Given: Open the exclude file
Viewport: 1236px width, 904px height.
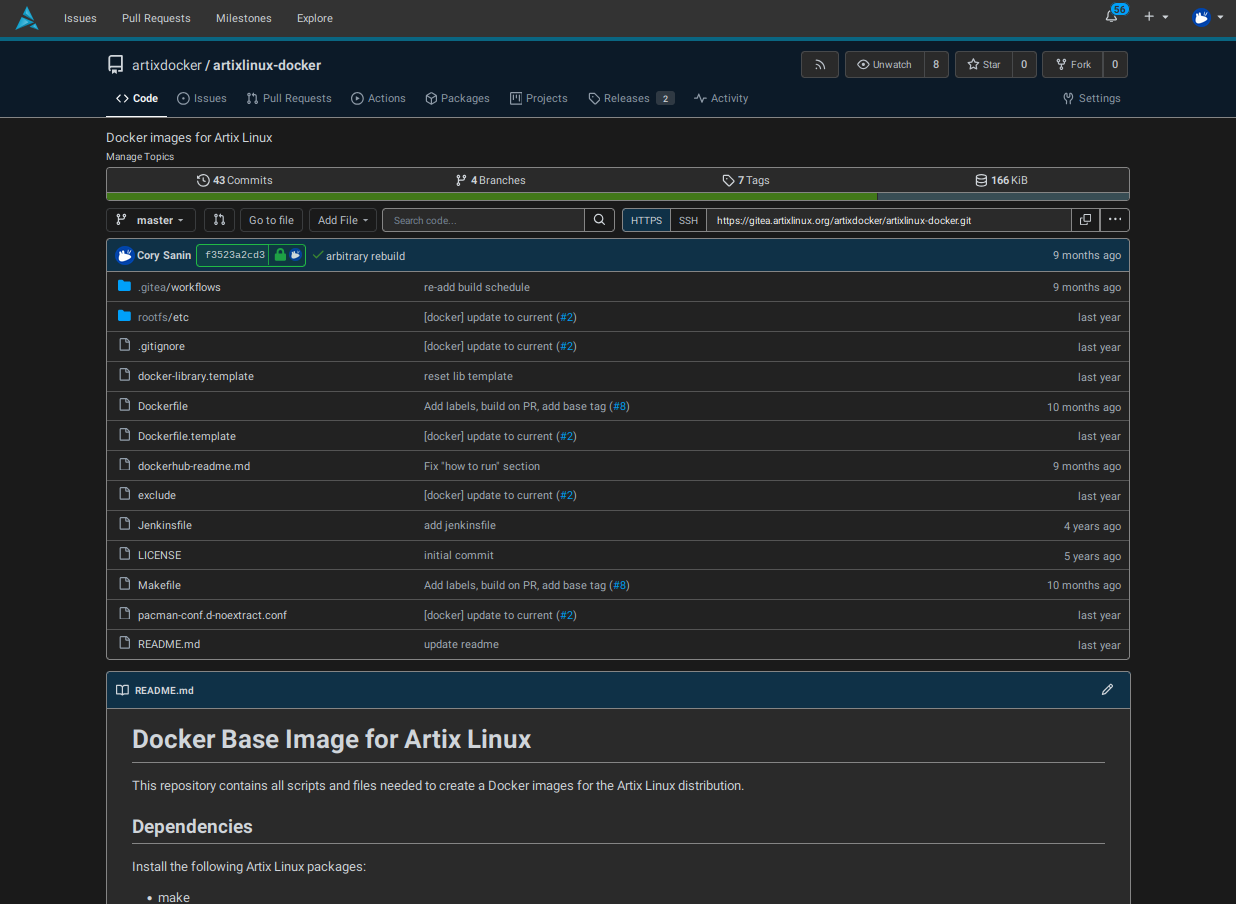Looking at the screenshot, I should (x=157, y=495).
